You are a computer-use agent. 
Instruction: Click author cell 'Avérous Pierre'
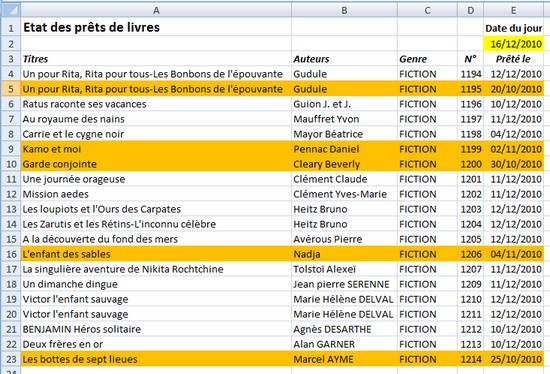tap(344, 239)
